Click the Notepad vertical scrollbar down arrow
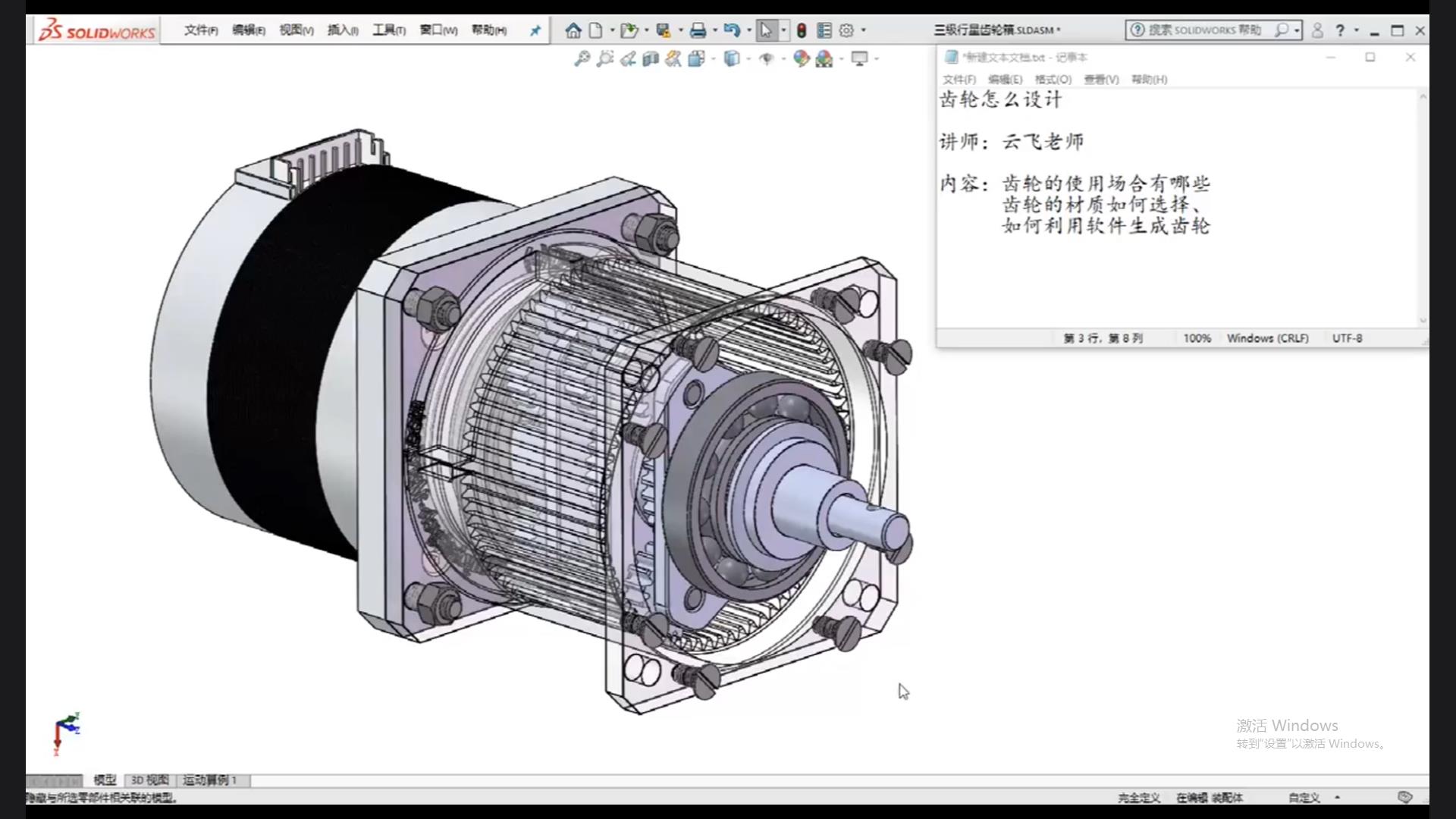The width and height of the screenshot is (1456, 819). (x=1423, y=320)
